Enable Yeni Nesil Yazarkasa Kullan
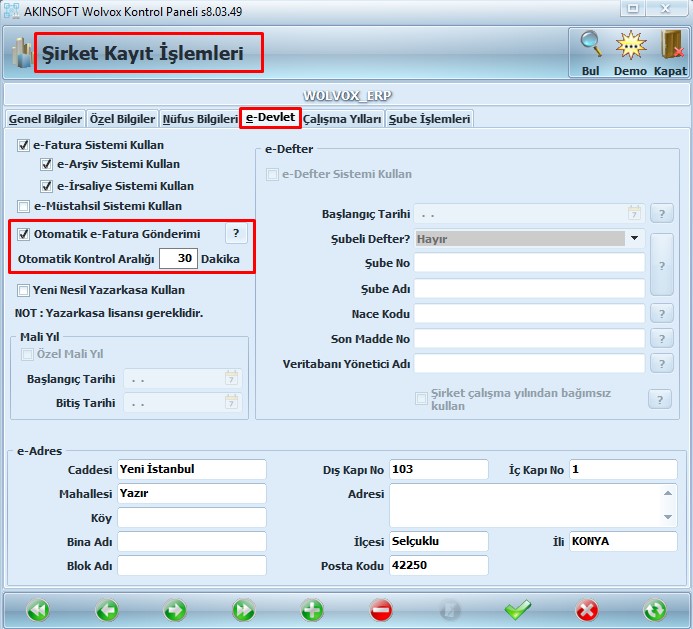 [x=23, y=290]
